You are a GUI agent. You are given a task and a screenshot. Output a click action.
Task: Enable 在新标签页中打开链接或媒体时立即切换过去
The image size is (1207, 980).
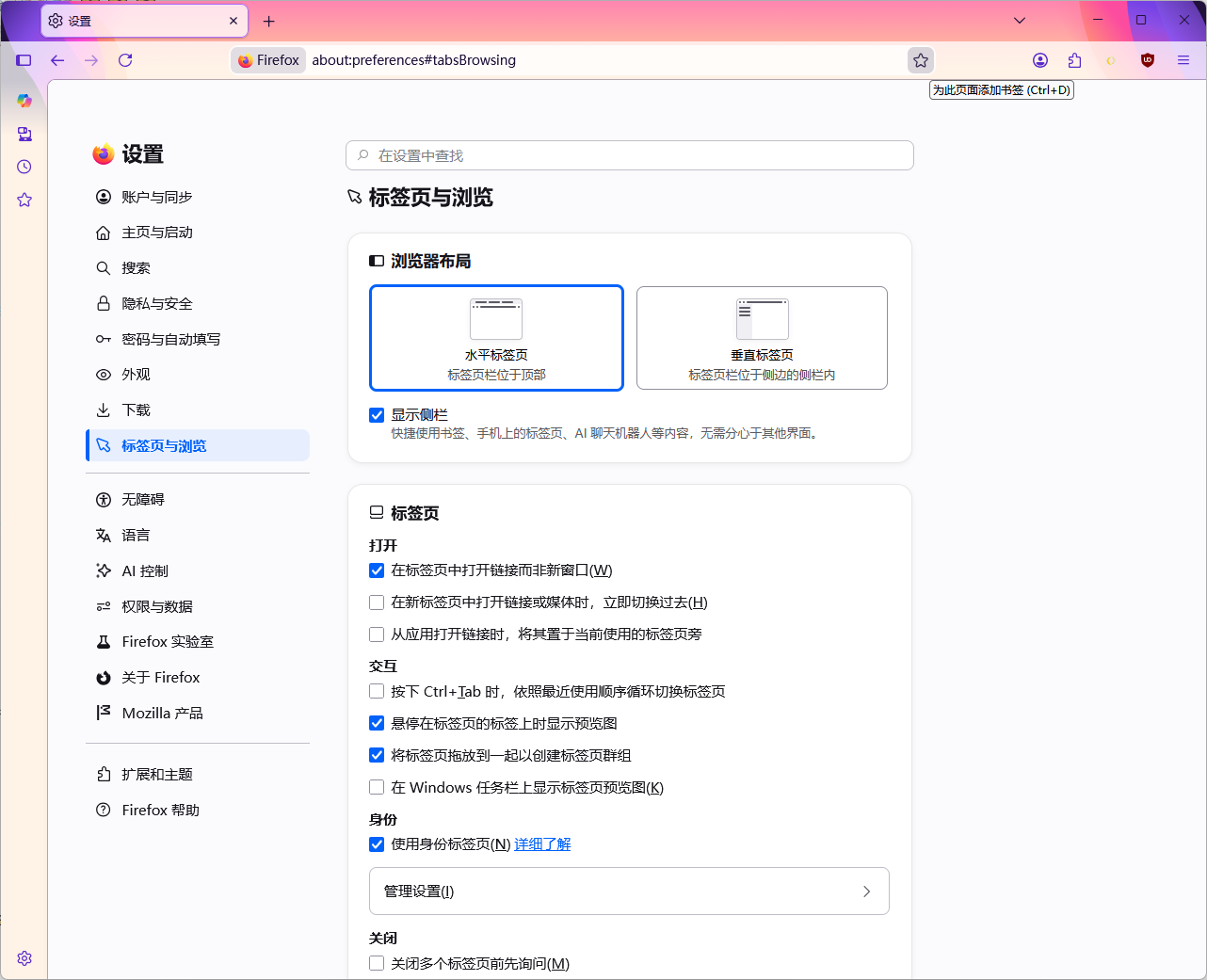(377, 602)
